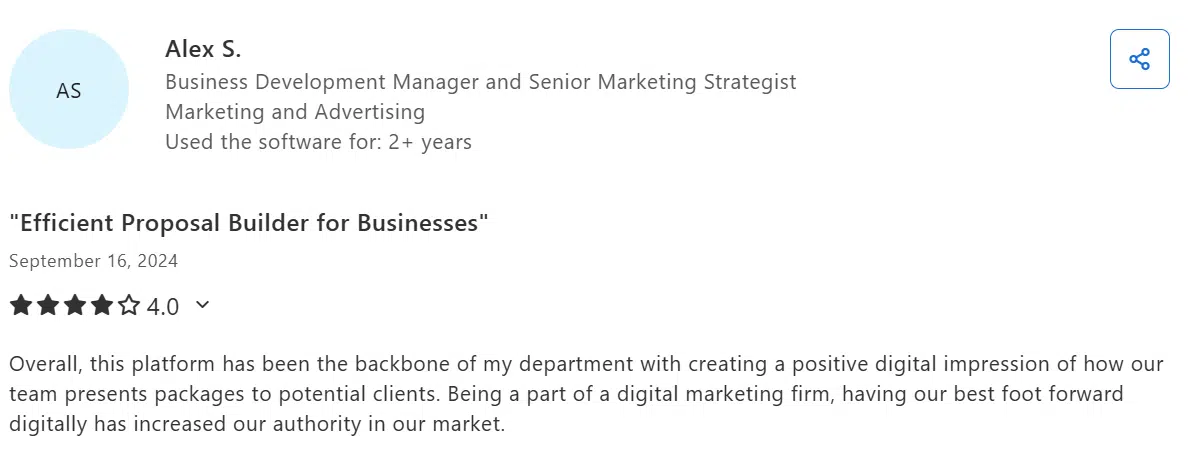Click the empty fifth rating star
The height and width of the screenshot is (458, 1192).
point(129,306)
